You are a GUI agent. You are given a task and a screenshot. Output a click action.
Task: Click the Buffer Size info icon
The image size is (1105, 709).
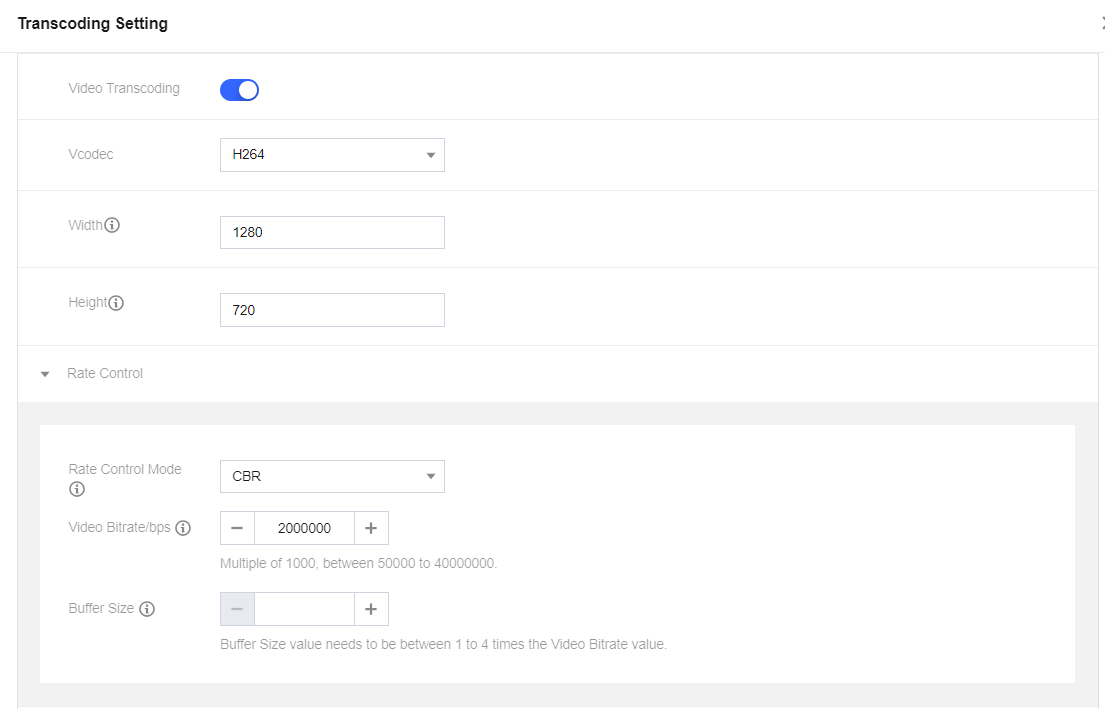pyautogui.click(x=147, y=609)
